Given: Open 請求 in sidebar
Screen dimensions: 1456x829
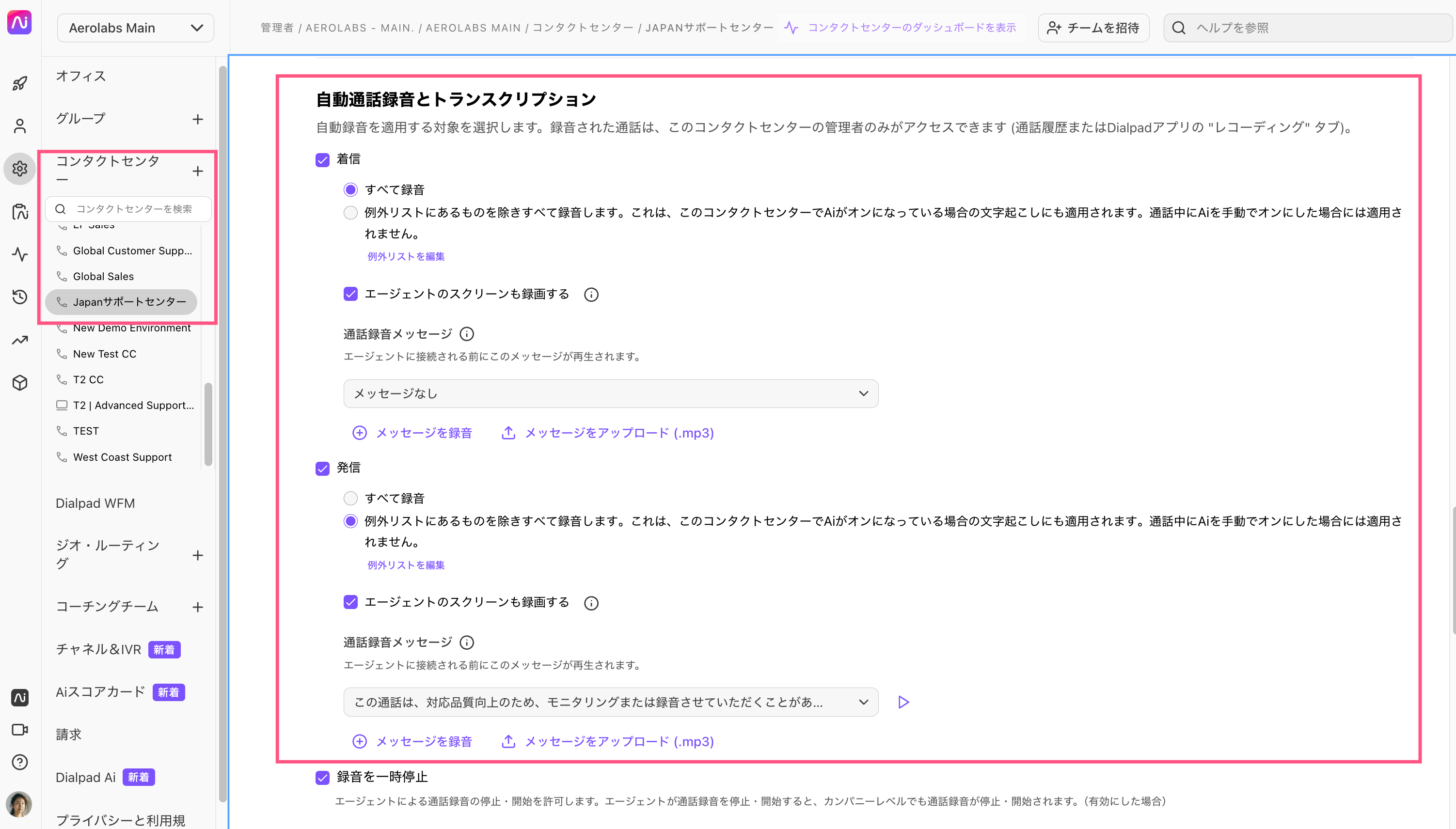Looking at the screenshot, I should click(68, 735).
